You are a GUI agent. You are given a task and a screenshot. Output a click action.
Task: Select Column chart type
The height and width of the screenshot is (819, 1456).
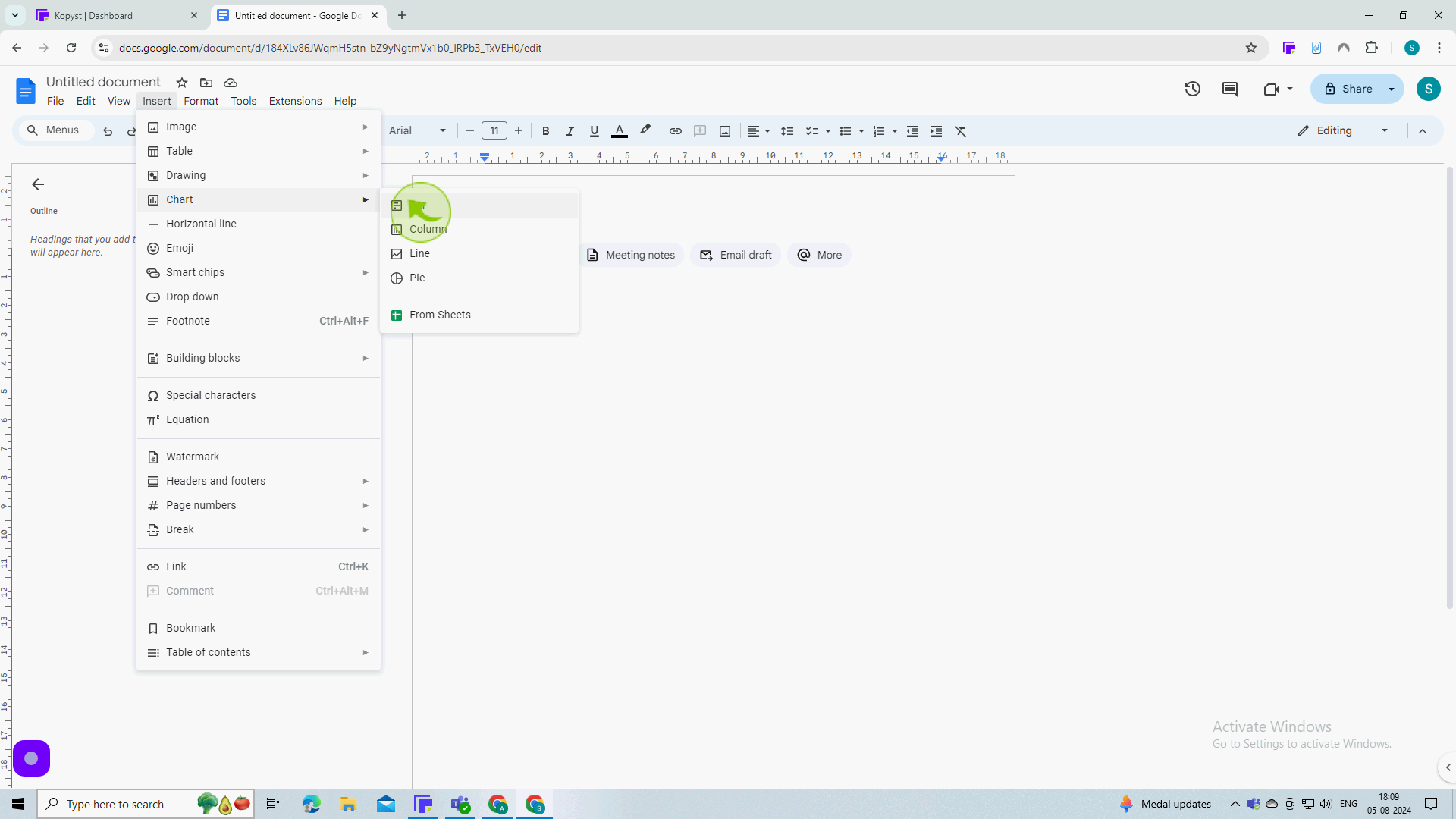tap(428, 229)
